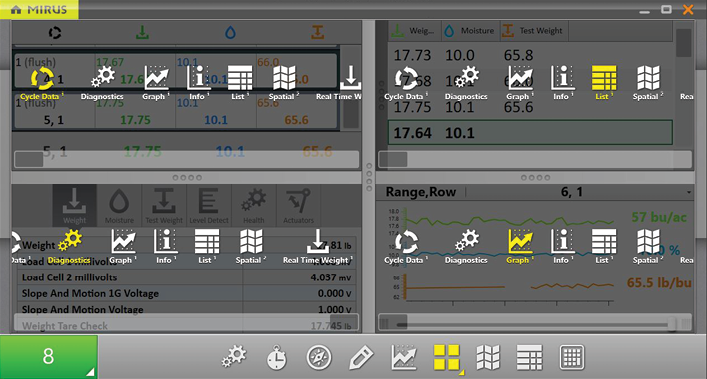Open the Graph view in the top-left pane
Image resolution: width=707 pixels, height=379 pixels.
(156, 83)
